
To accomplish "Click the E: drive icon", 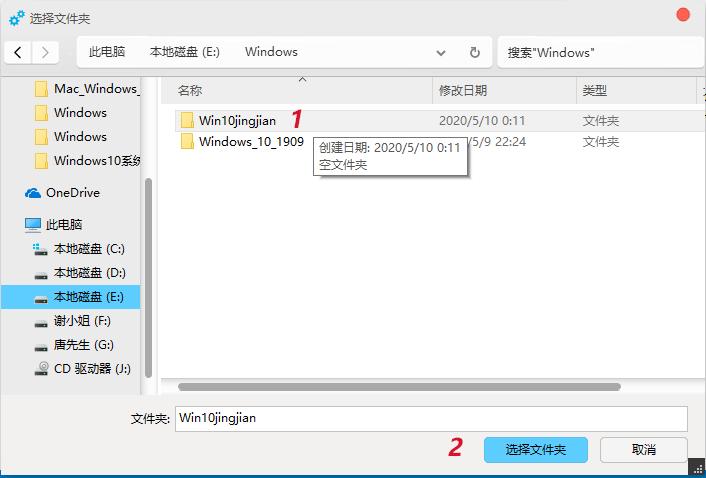I will tap(41, 299).
